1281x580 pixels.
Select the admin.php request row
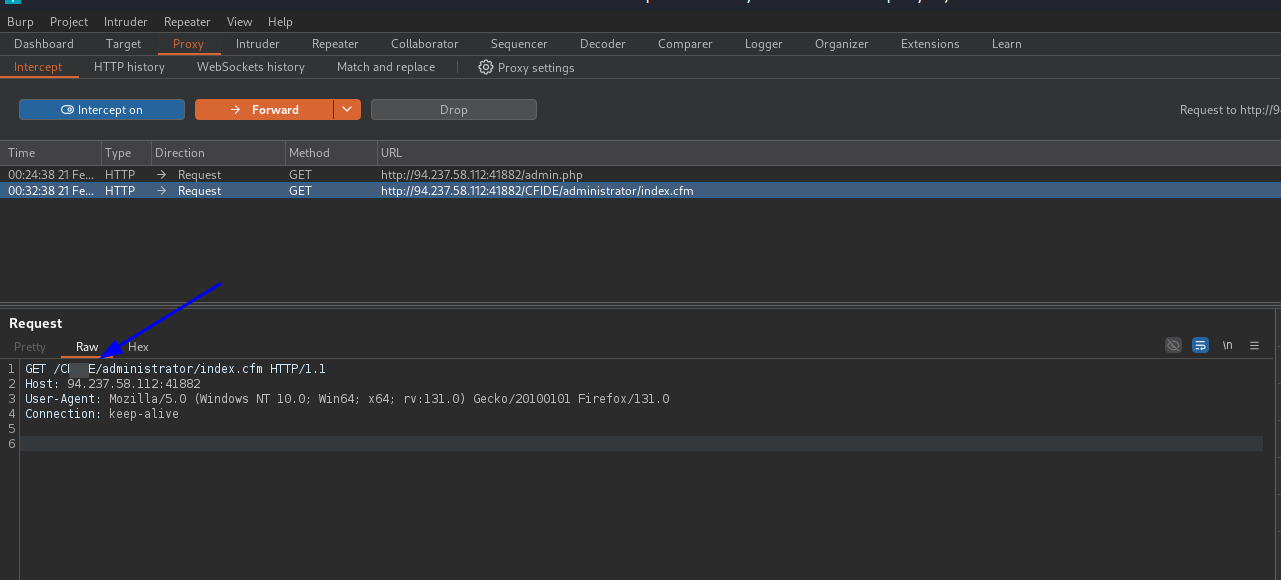point(480,175)
